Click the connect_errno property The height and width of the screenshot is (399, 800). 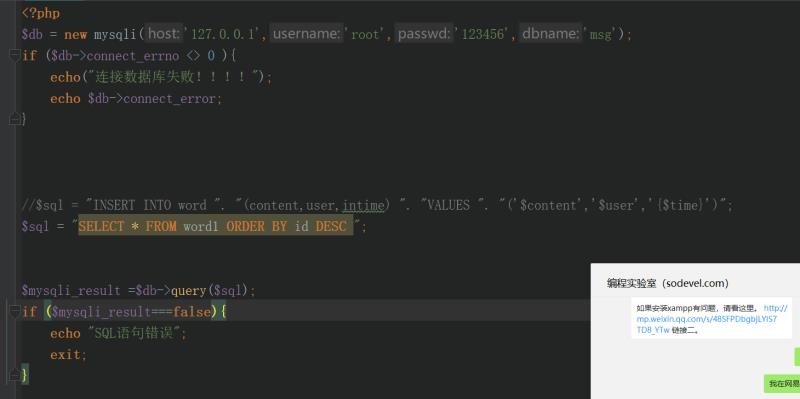[x=133, y=56]
